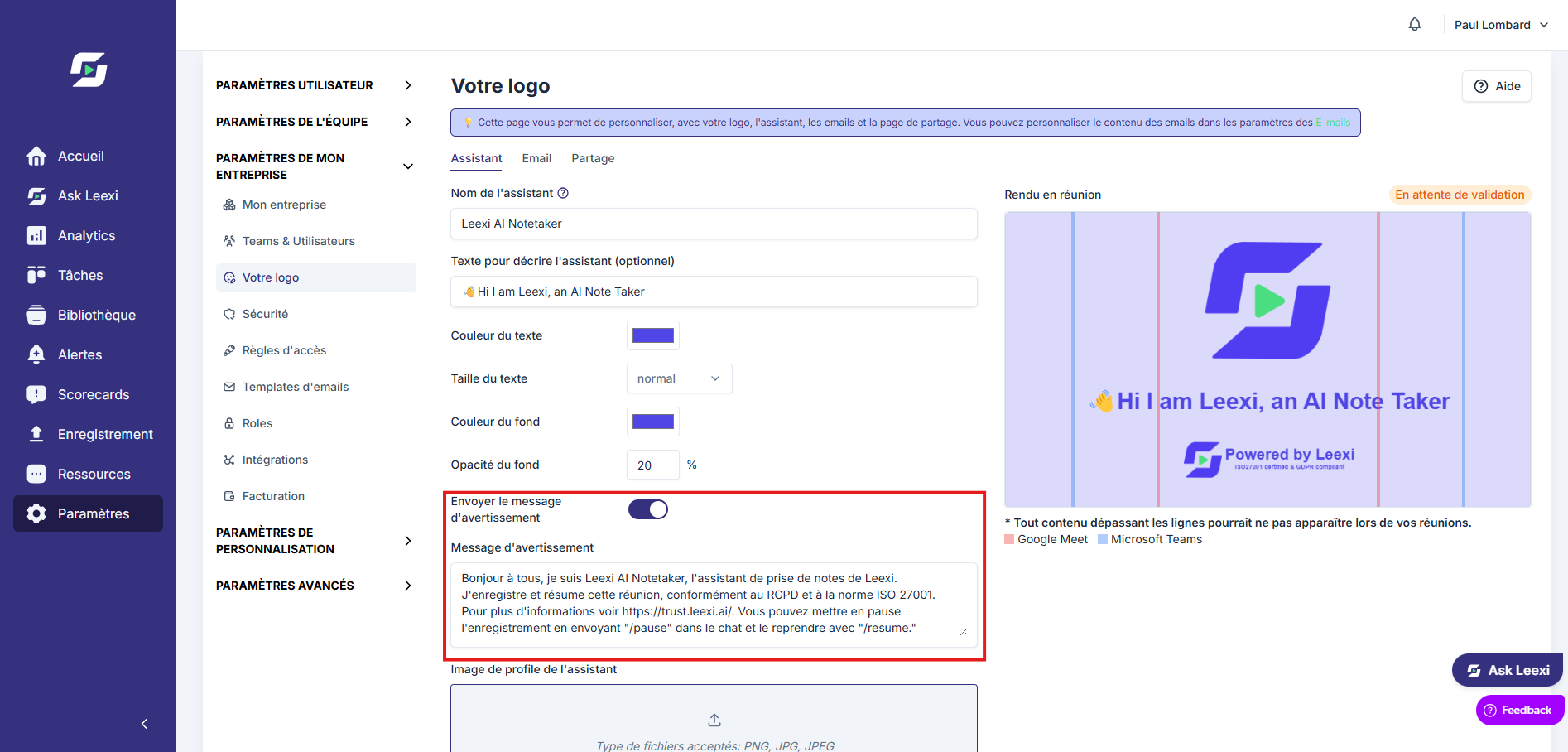This screenshot has width=1568, height=752.
Task: Expand Paramètres de l'équipe section
Action: (315, 122)
